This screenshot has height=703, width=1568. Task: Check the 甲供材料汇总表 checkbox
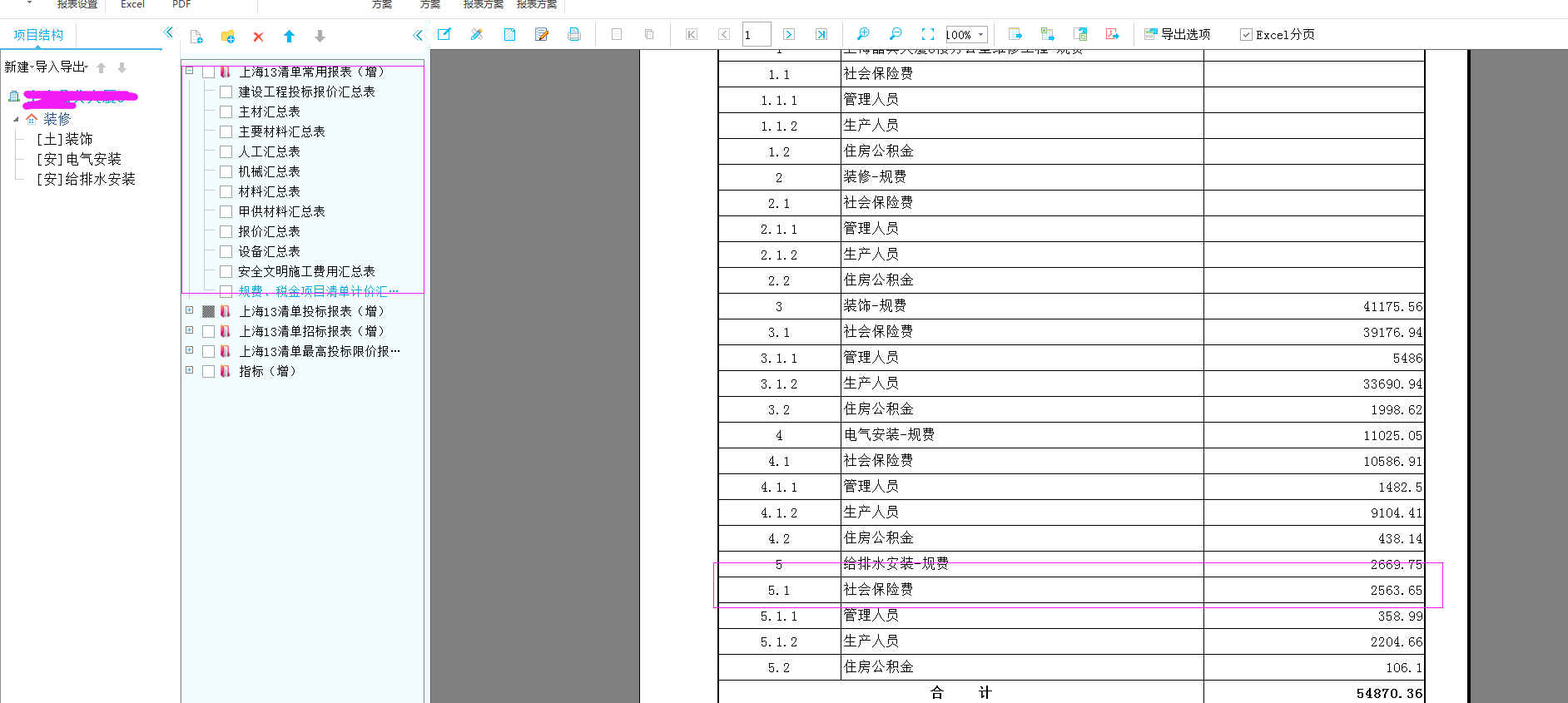[226, 211]
